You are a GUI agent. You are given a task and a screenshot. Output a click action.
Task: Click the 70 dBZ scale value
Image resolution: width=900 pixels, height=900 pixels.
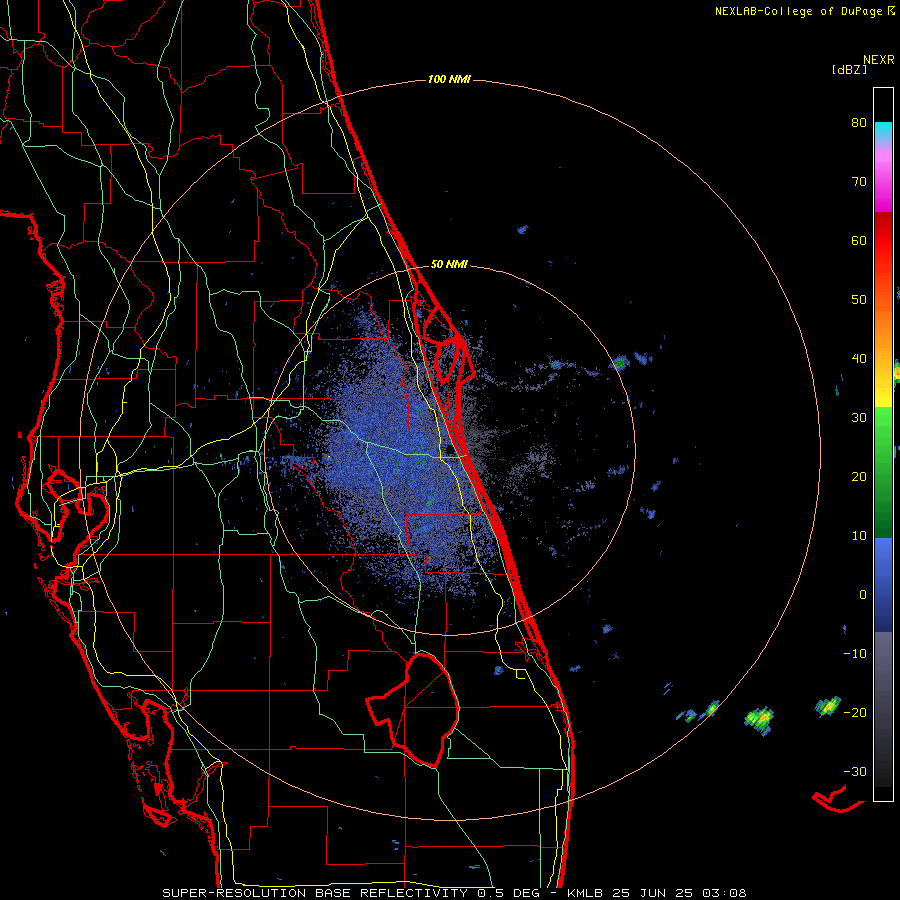tap(859, 182)
